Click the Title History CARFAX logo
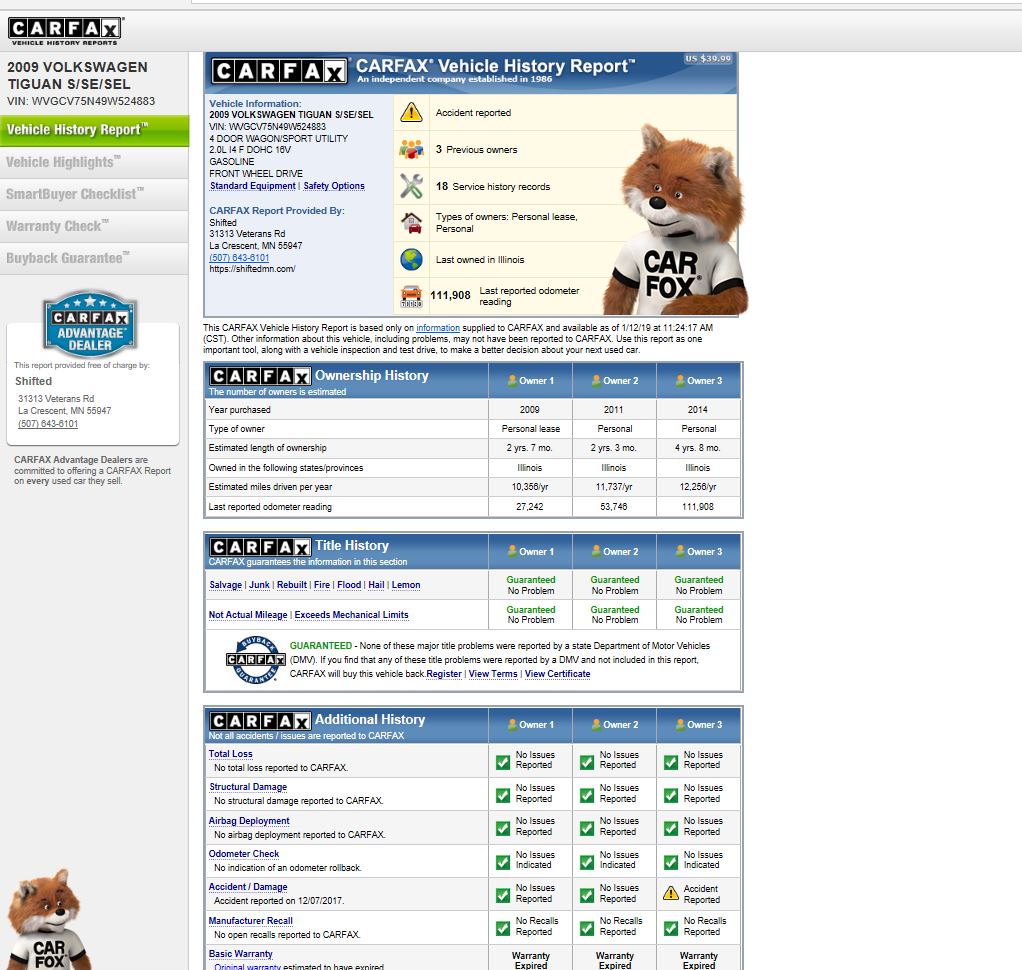 click(259, 547)
